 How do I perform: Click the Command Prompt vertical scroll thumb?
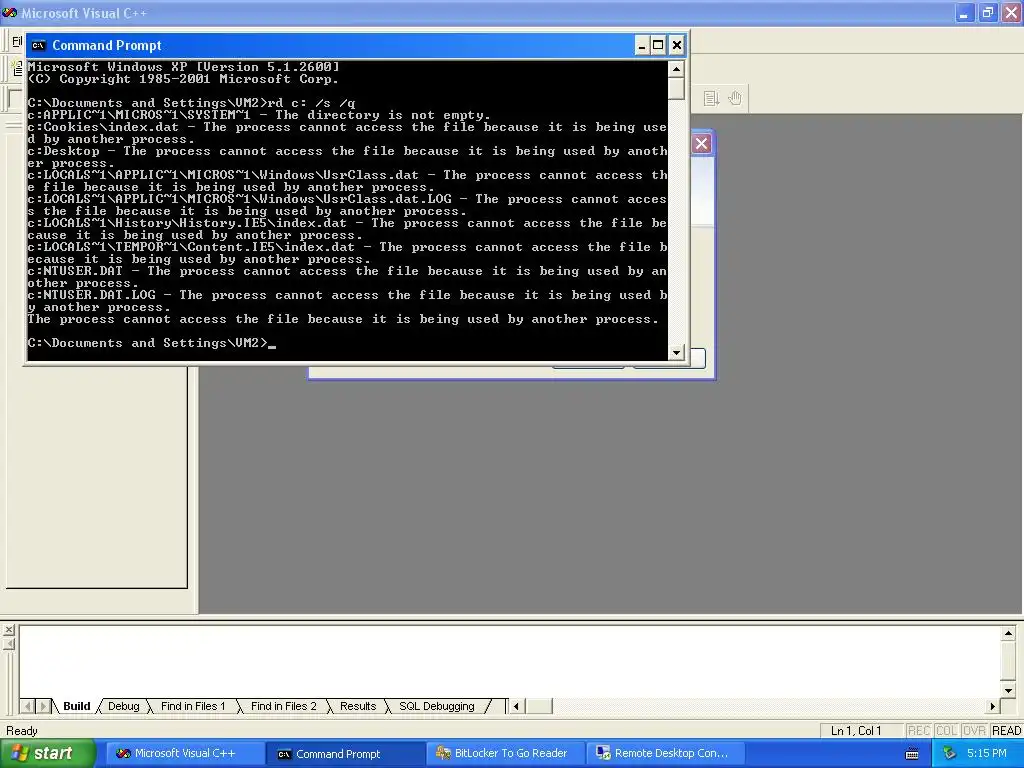tap(677, 88)
